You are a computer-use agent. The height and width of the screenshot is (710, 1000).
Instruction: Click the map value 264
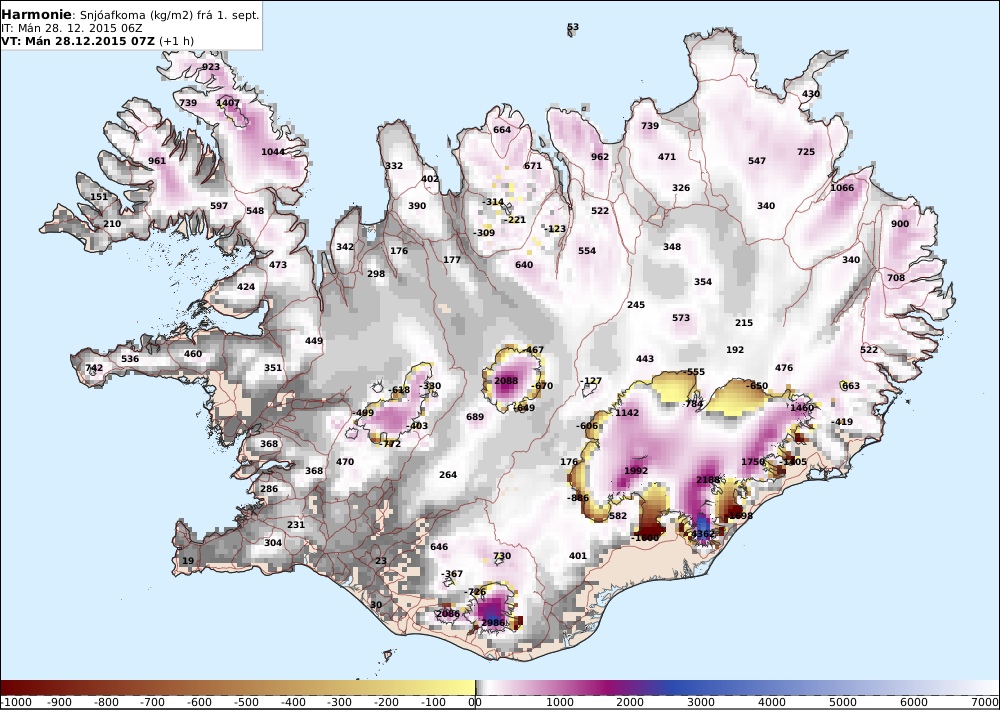(448, 475)
